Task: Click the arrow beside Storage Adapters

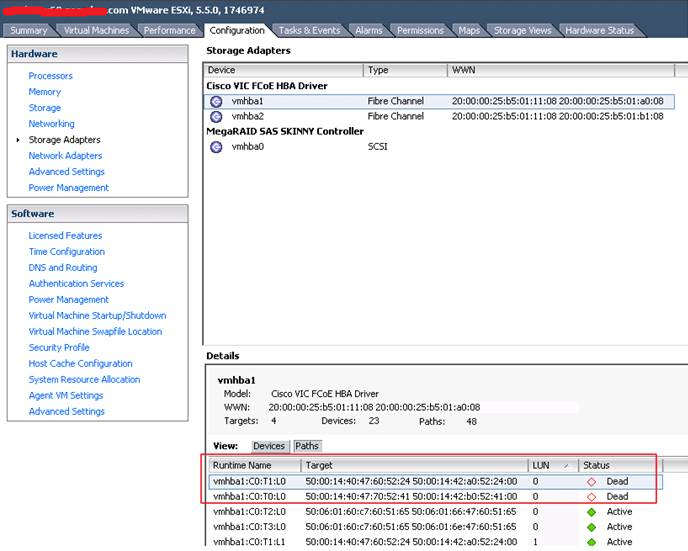Action: [x=18, y=140]
